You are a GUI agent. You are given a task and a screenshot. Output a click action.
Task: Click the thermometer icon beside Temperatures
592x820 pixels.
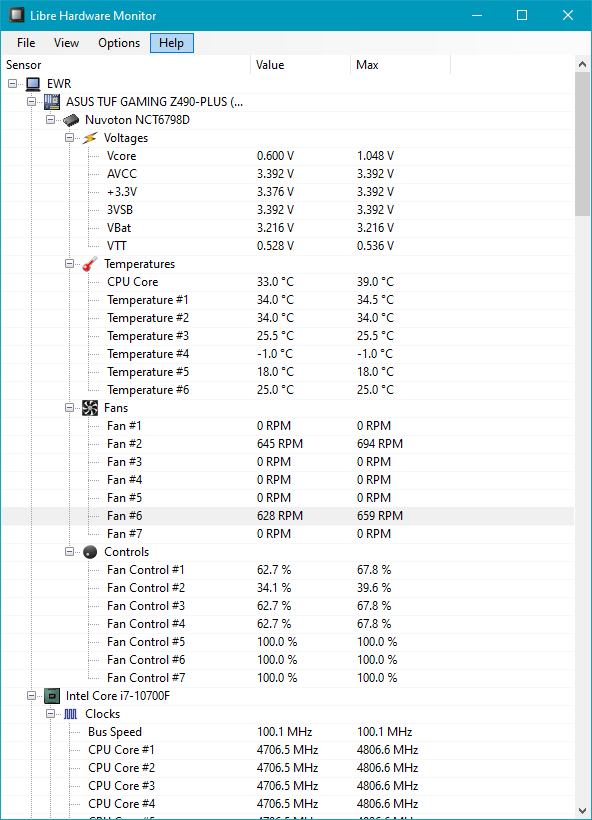[89, 263]
